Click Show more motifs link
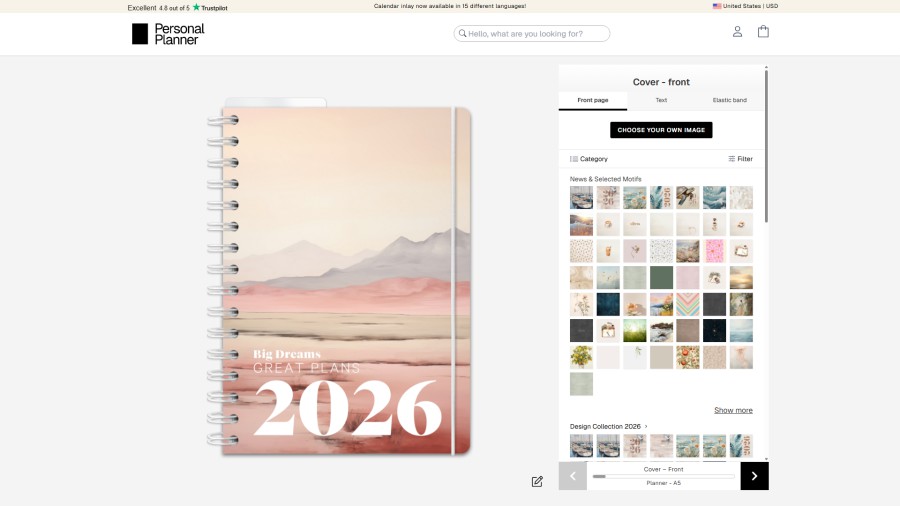 [733, 410]
